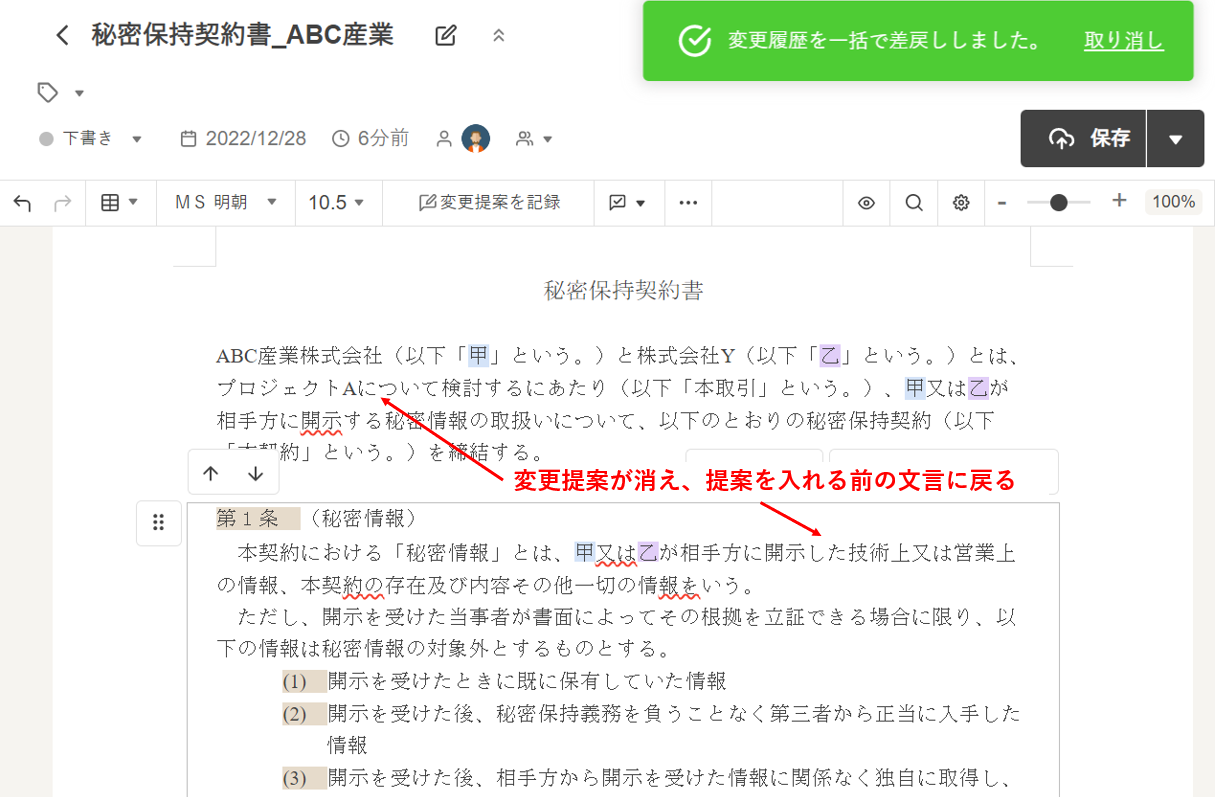Image resolution: width=1217 pixels, height=797 pixels.
Task: Open the 下書き status dropdown
Action: 91,139
